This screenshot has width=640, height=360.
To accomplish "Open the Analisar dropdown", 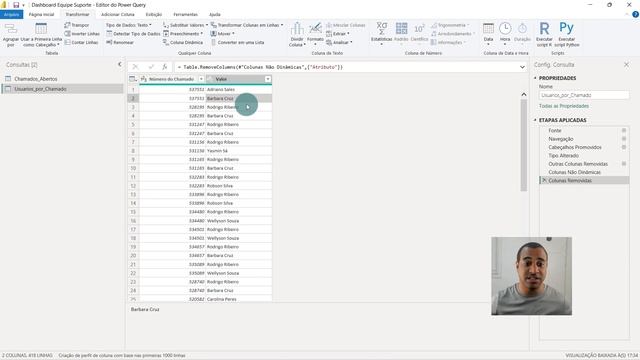I will [339, 42].
